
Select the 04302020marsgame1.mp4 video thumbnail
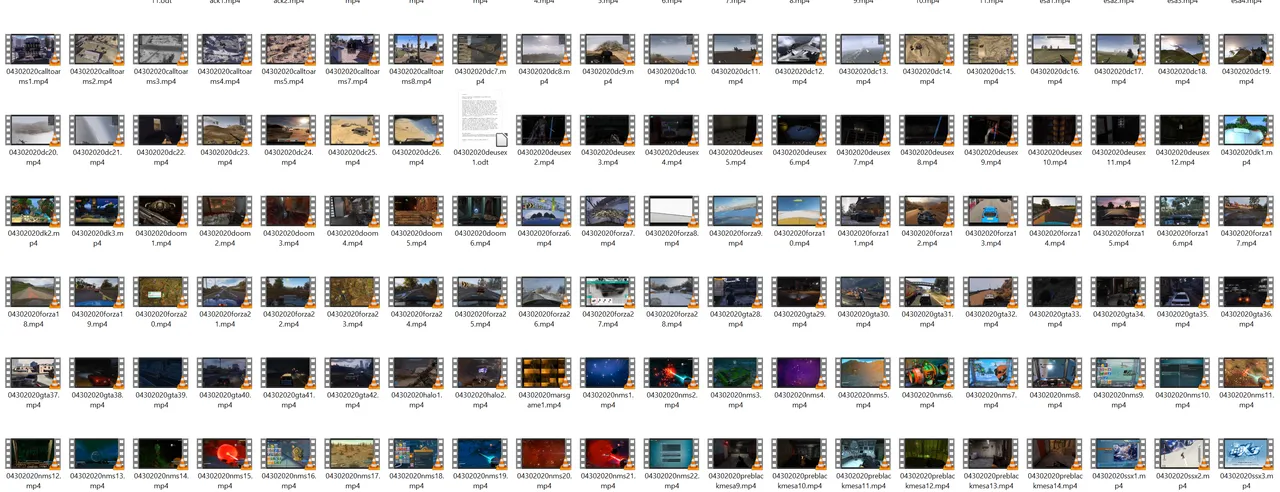(544, 373)
